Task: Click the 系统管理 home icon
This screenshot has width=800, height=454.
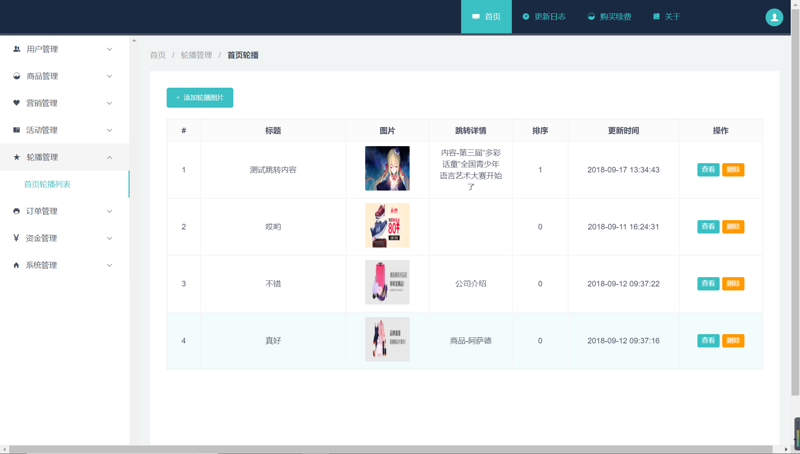Action: pos(16,265)
